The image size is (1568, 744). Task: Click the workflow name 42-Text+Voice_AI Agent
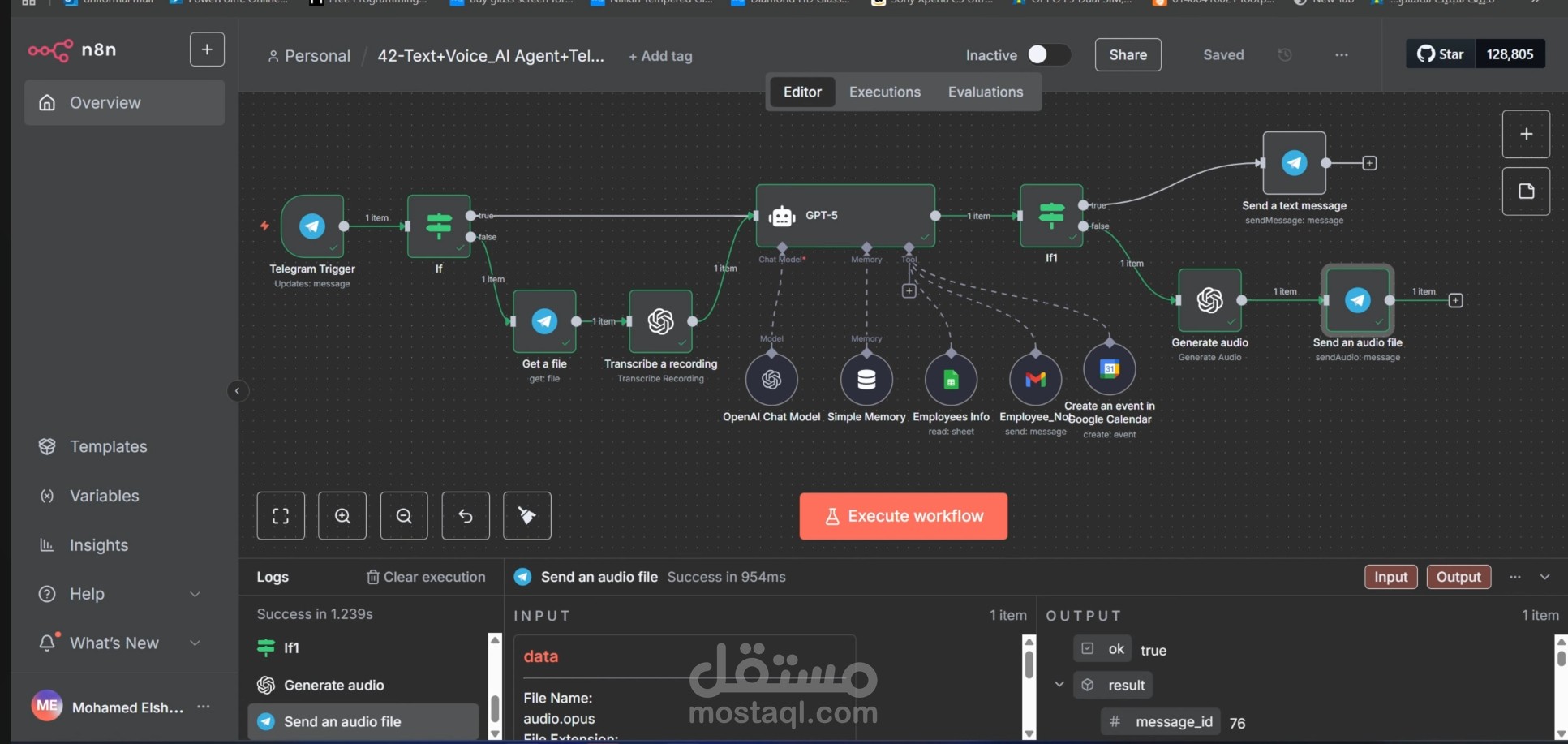[491, 56]
